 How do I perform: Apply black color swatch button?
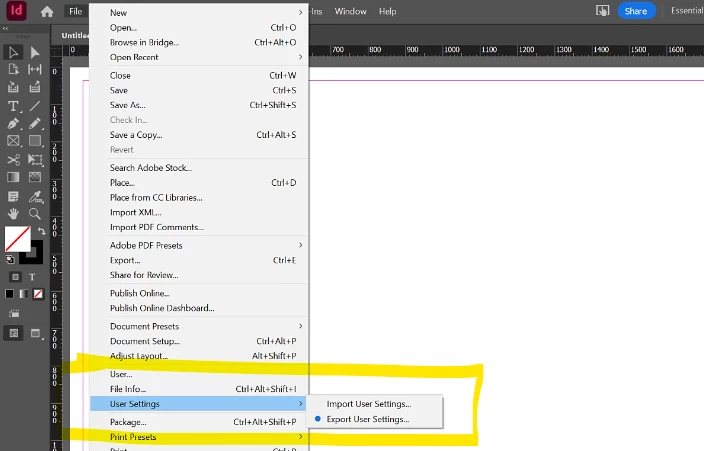pos(9,294)
